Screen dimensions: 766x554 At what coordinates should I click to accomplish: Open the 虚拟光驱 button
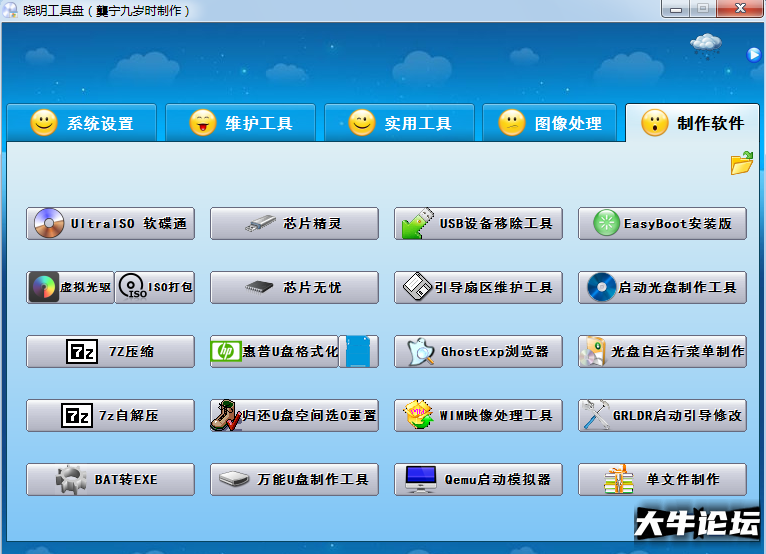[x=70, y=287]
